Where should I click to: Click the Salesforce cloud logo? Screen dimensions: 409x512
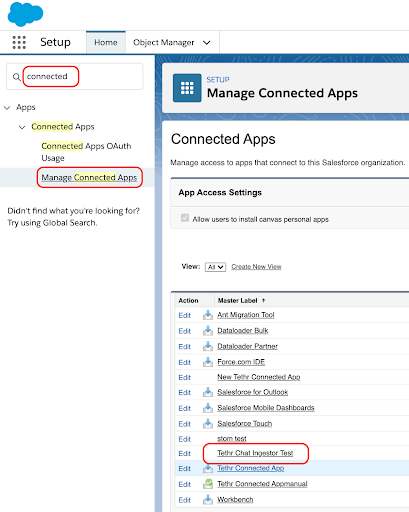[25, 14]
